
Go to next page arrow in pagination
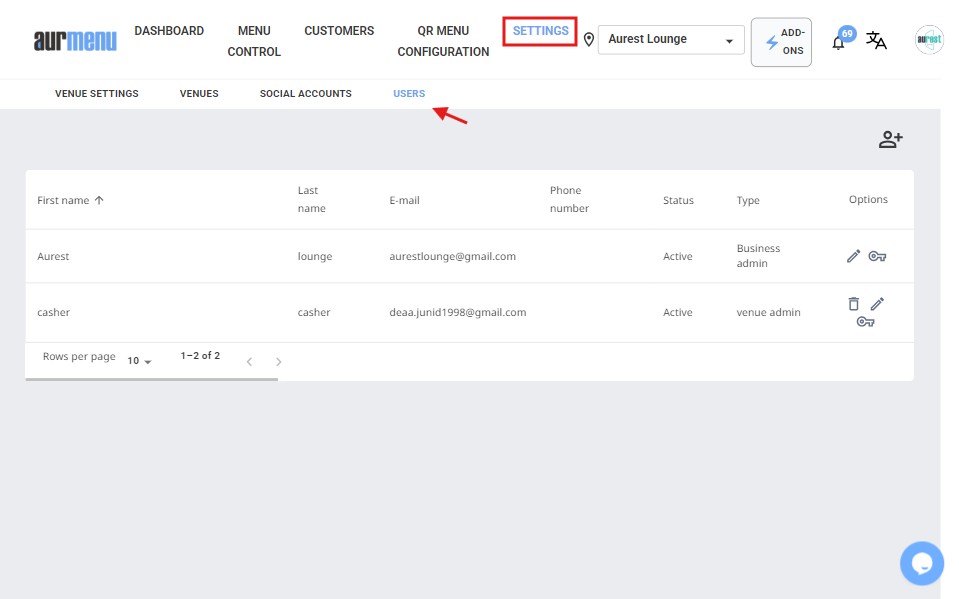click(279, 361)
